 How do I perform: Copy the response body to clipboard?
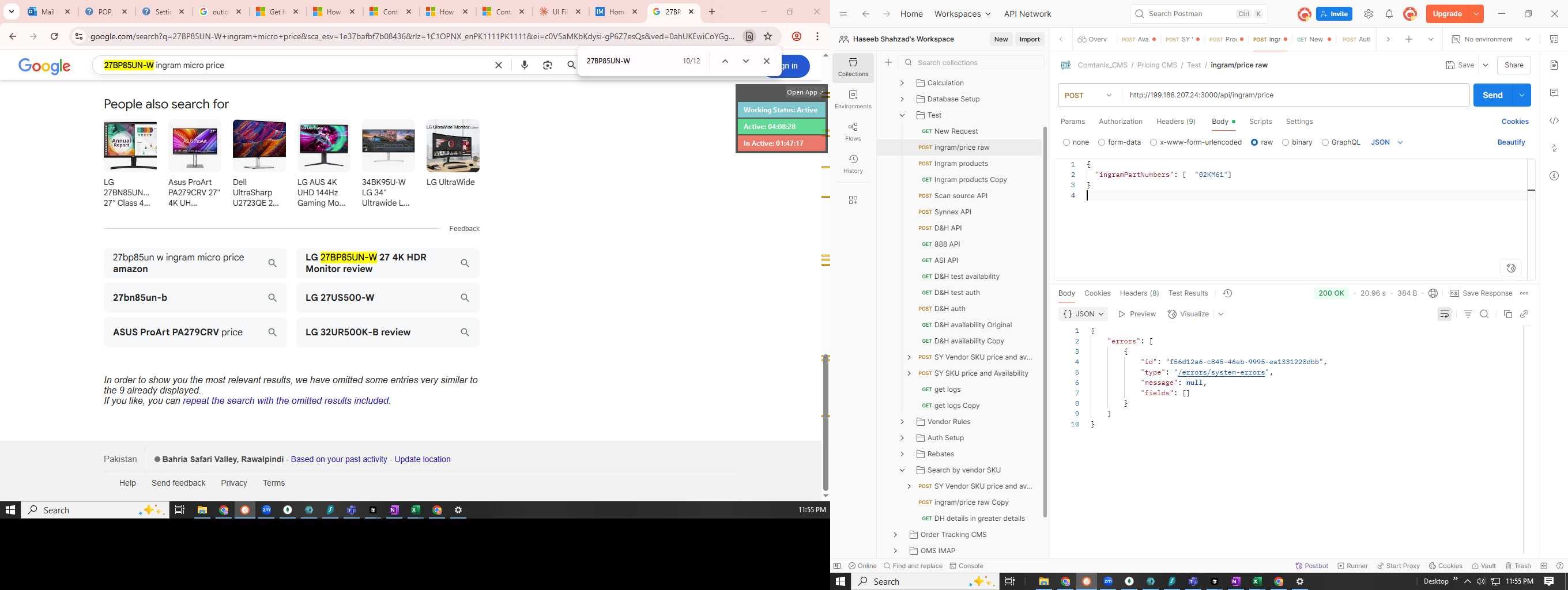click(1507, 314)
